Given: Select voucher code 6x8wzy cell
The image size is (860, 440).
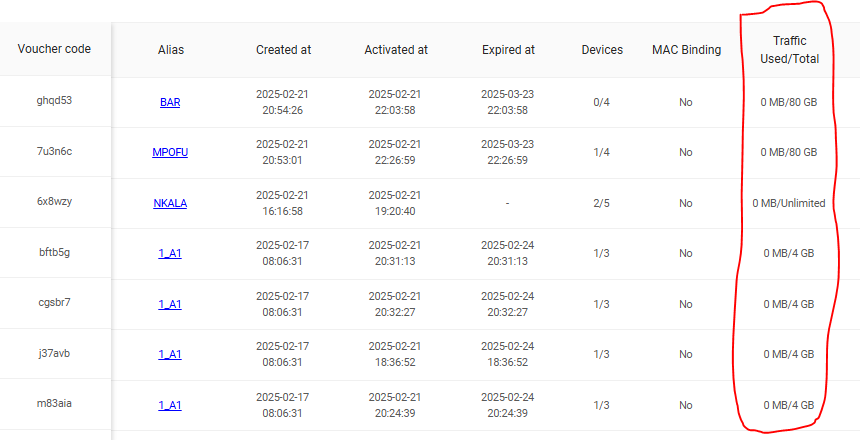Looking at the screenshot, I should (54, 201).
